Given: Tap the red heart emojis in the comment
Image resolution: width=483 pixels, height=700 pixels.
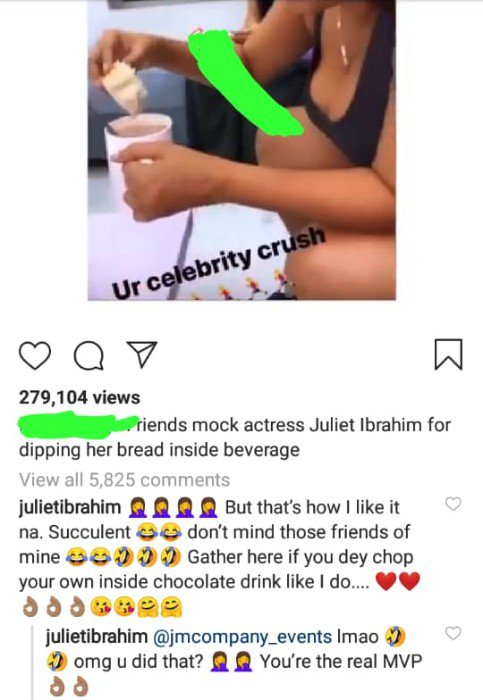Looking at the screenshot, I should pos(398,581).
